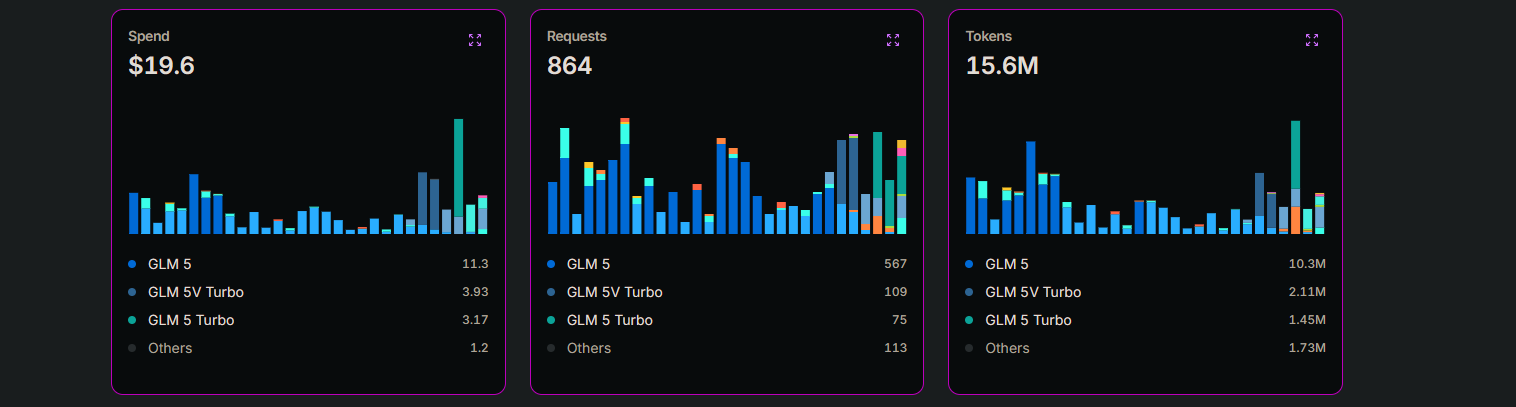1516x407 pixels.
Task: Click the tallest green bar in Tokens chart
Action: coord(1296,155)
